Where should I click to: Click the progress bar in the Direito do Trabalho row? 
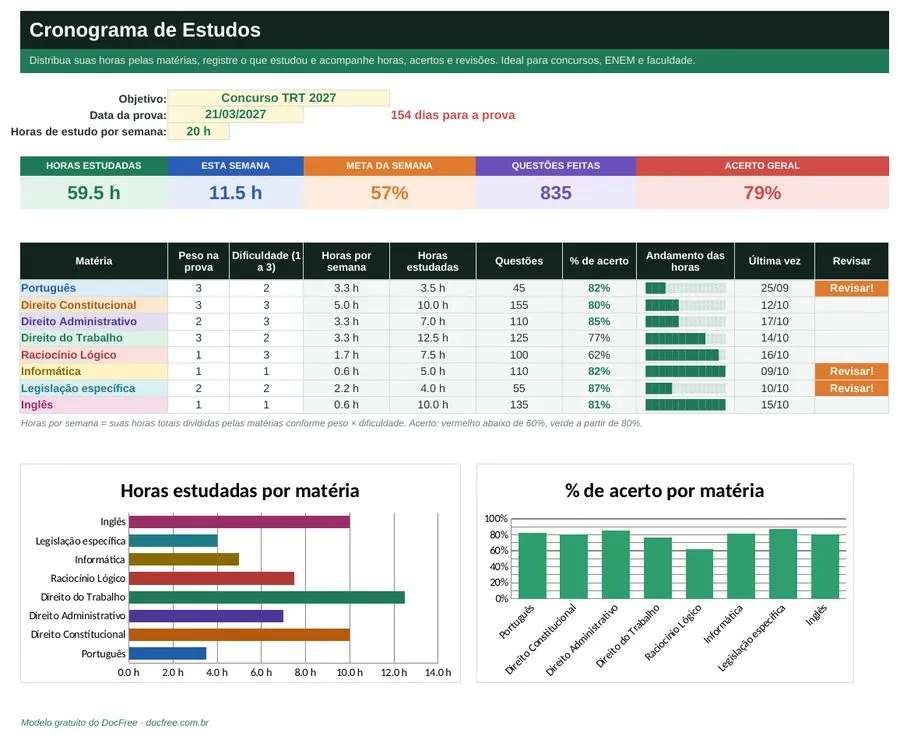tap(685, 338)
